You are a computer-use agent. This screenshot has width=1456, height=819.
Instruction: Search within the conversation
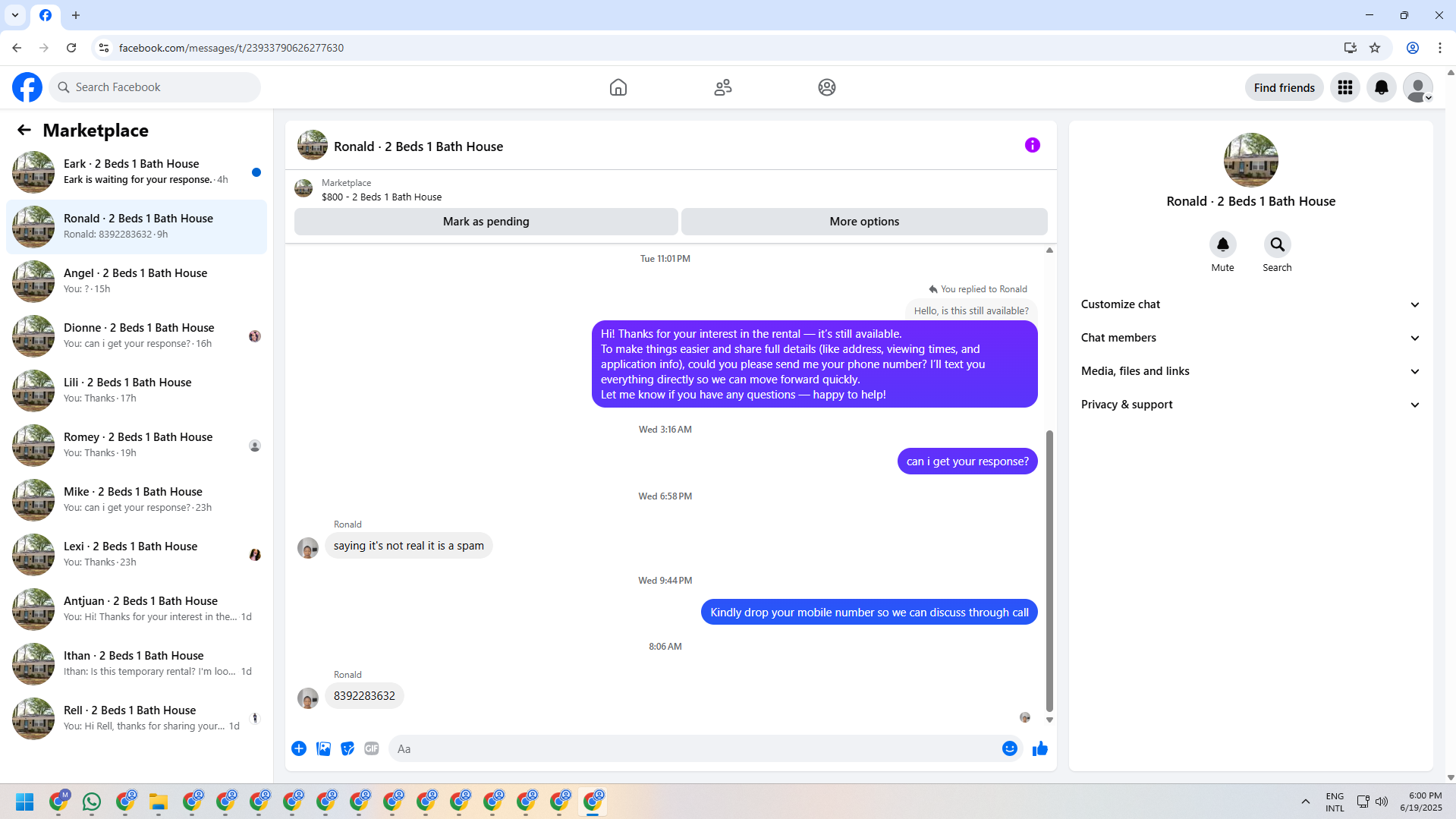point(1278,244)
